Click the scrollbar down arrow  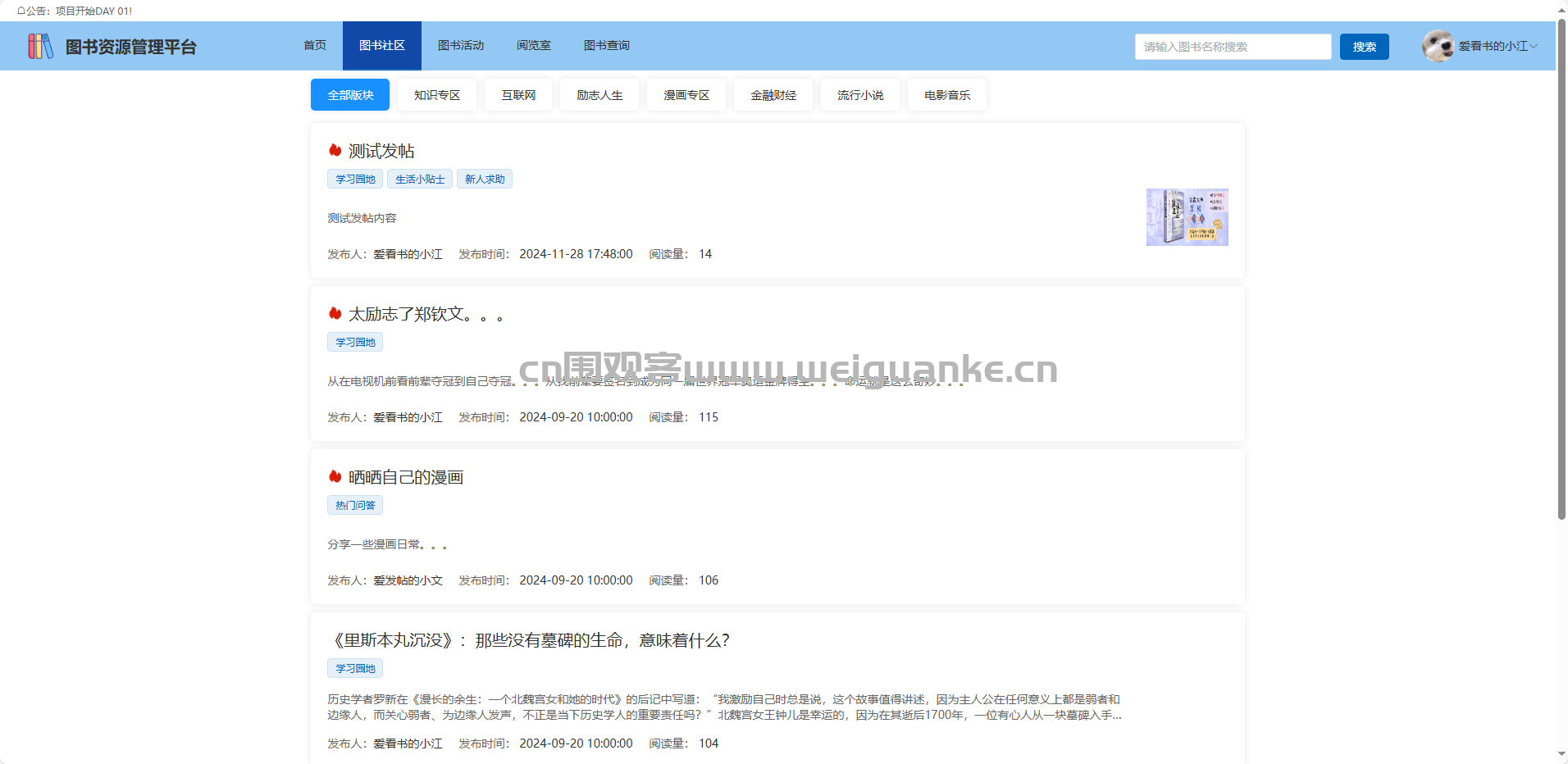pyautogui.click(x=1561, y=754)
